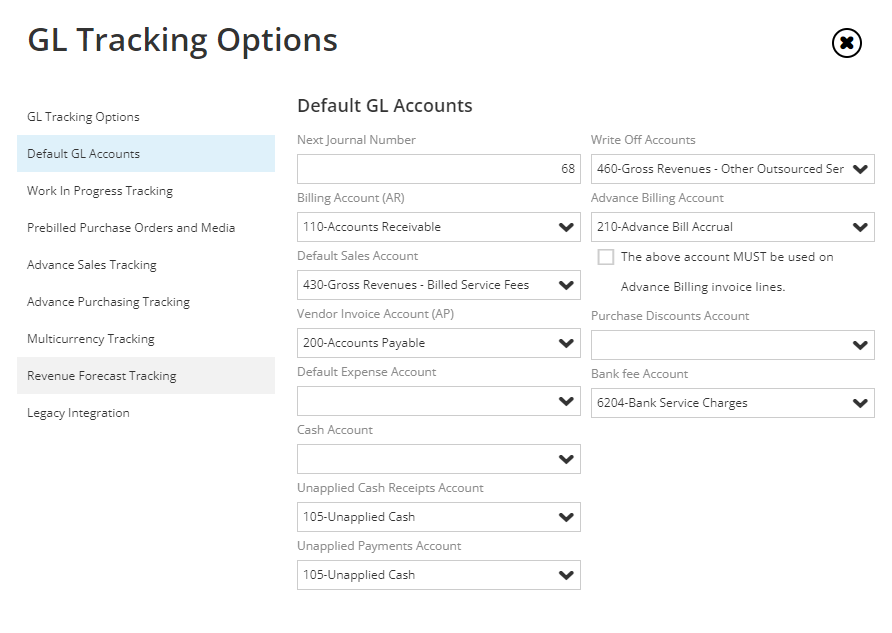Open Prebilled Purchase Orders and Media settings
The image size is (892, 633).
(x=130, y=228)
